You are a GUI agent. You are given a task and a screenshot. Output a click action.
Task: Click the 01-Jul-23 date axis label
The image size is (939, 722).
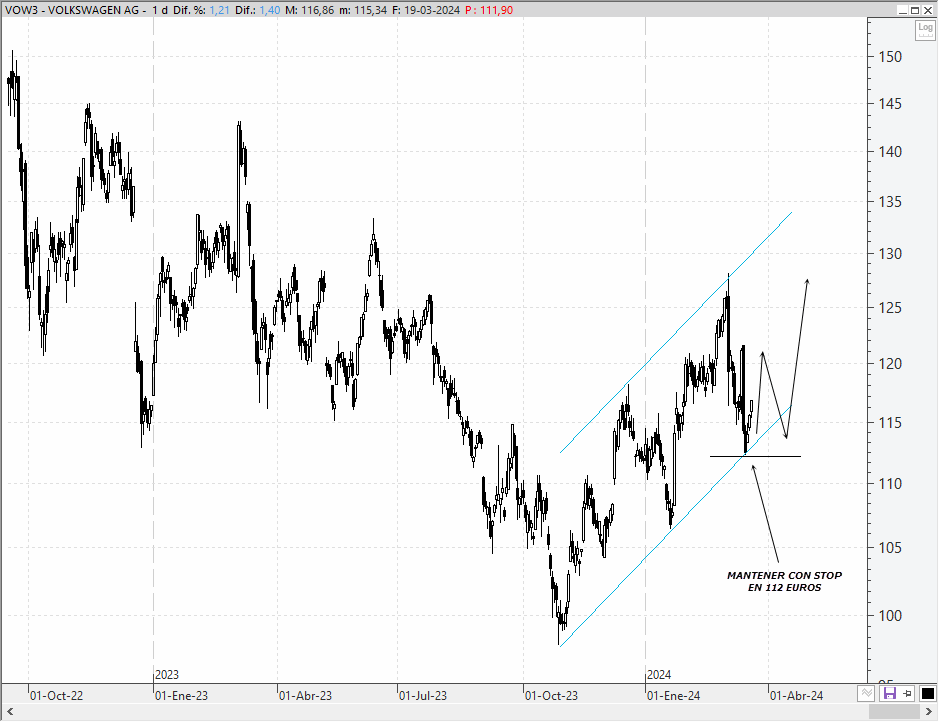423,696
